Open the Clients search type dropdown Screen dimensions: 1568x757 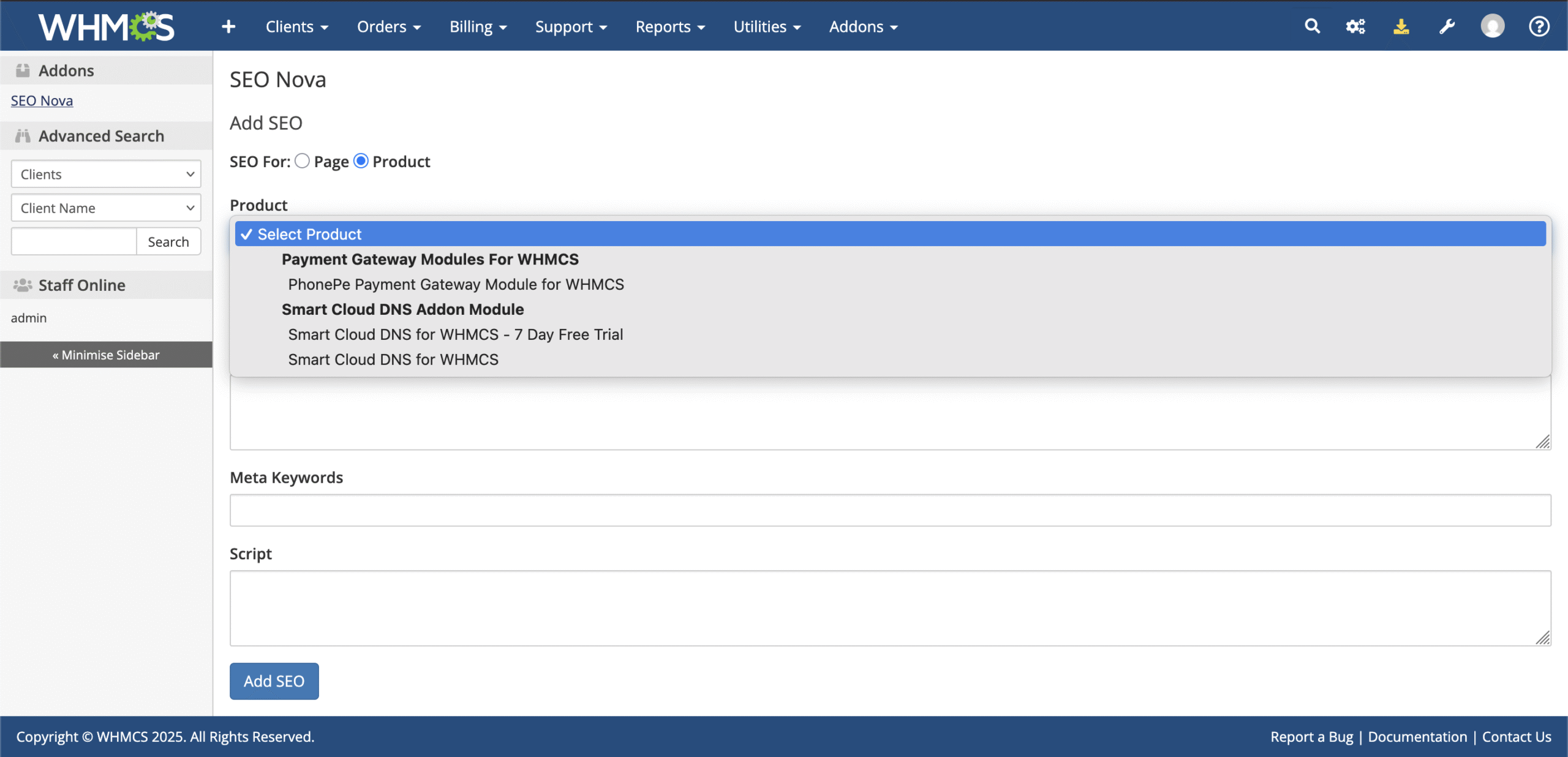(x=106, y=174)
